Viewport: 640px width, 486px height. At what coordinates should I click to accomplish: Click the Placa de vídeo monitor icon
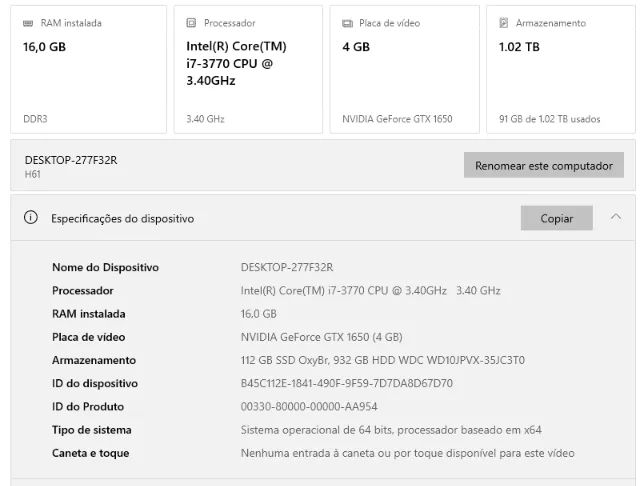347,23
